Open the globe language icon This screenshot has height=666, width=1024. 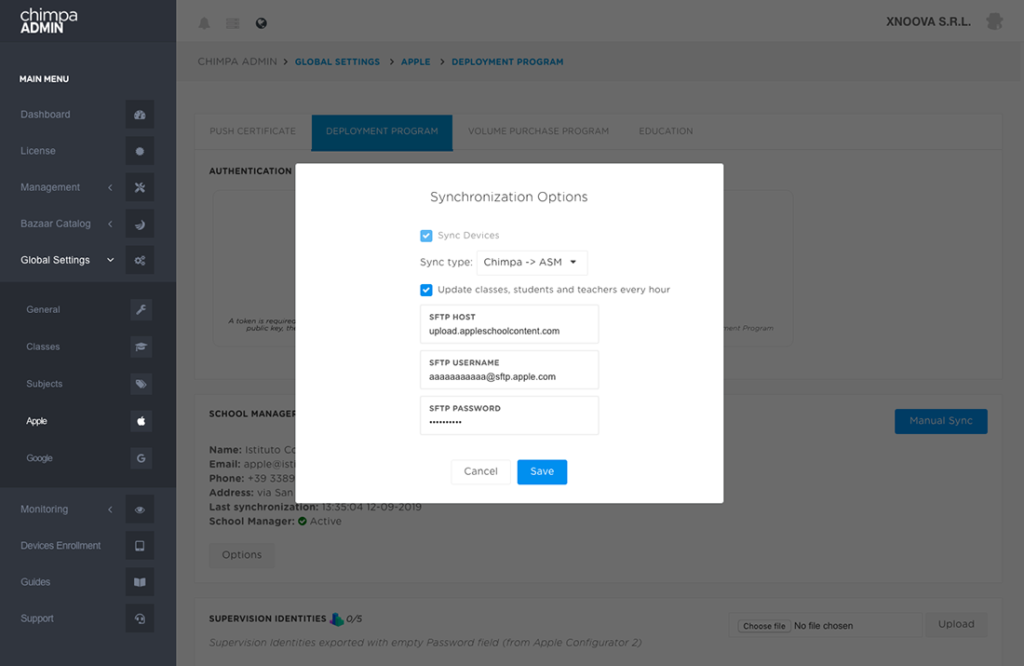(x=261, y=24)
